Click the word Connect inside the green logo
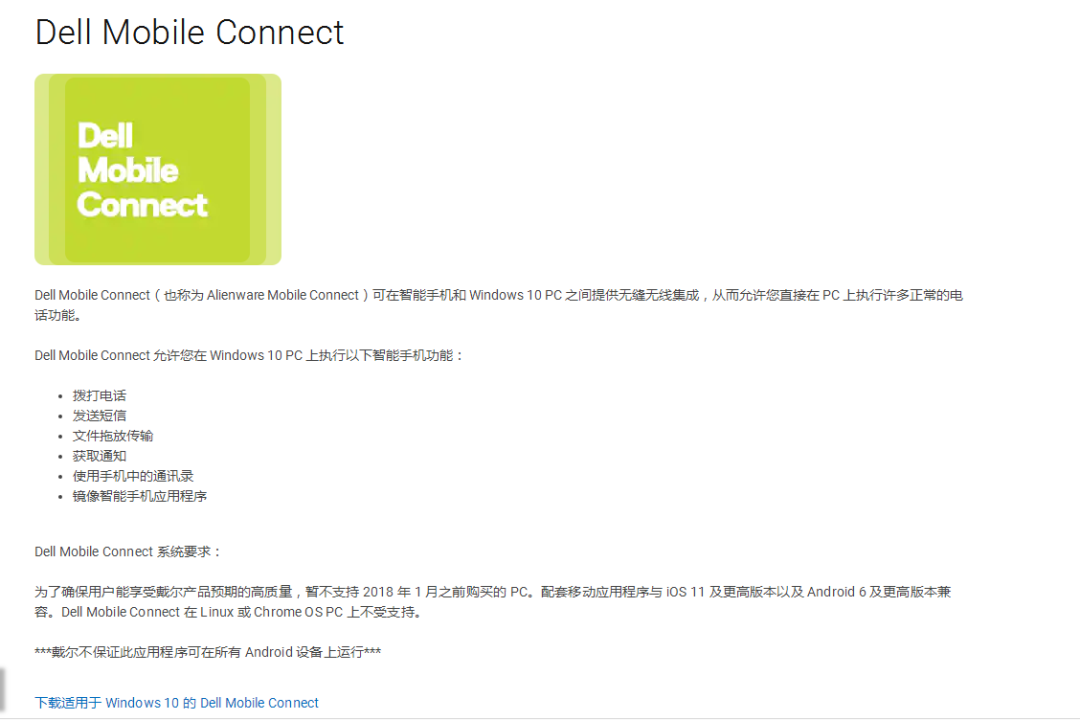 (142, 205)
